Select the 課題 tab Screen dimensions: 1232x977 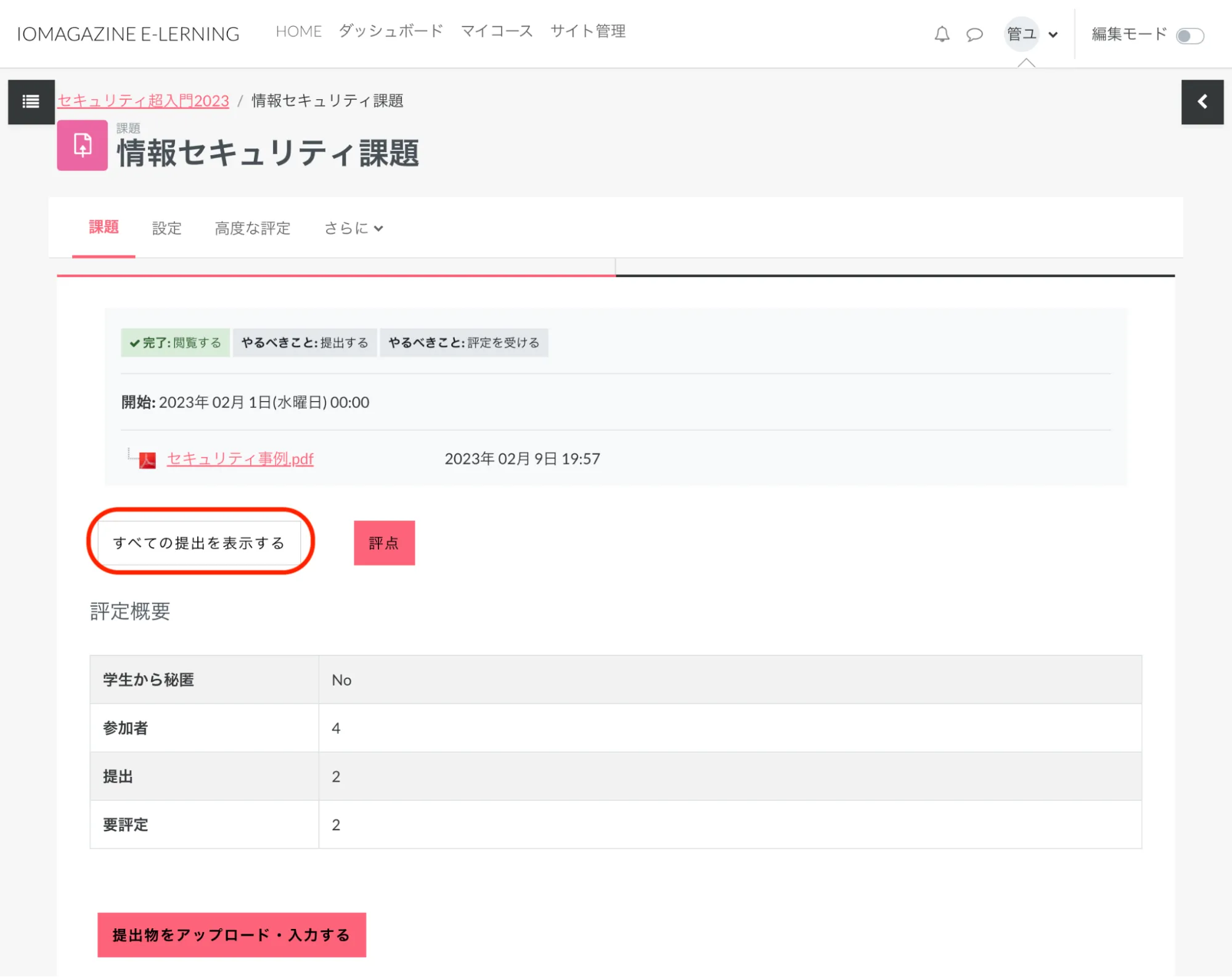coord(104,227)
